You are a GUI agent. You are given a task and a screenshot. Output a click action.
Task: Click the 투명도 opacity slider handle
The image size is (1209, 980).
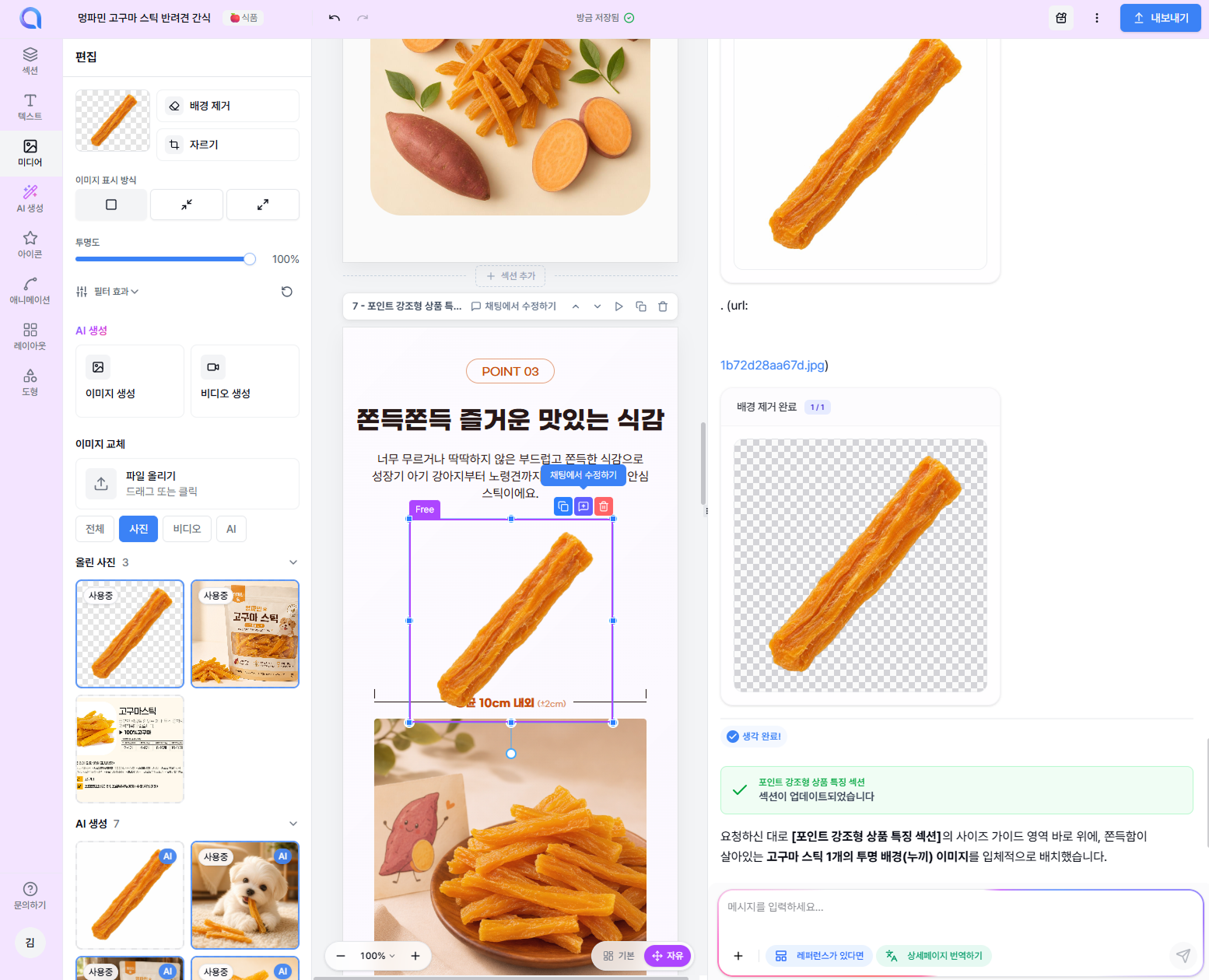click(250, 259)
